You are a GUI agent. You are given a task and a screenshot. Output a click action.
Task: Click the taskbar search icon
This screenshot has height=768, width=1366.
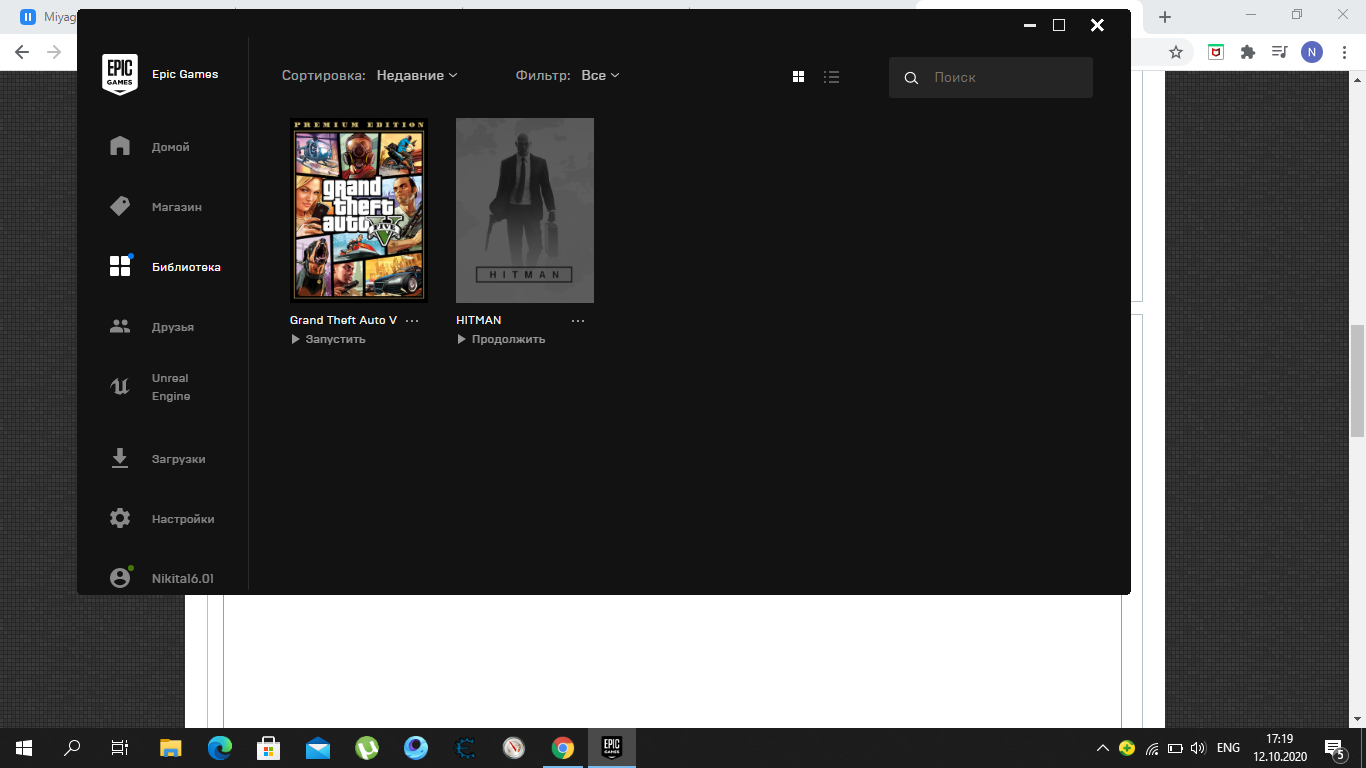[72, 747]
